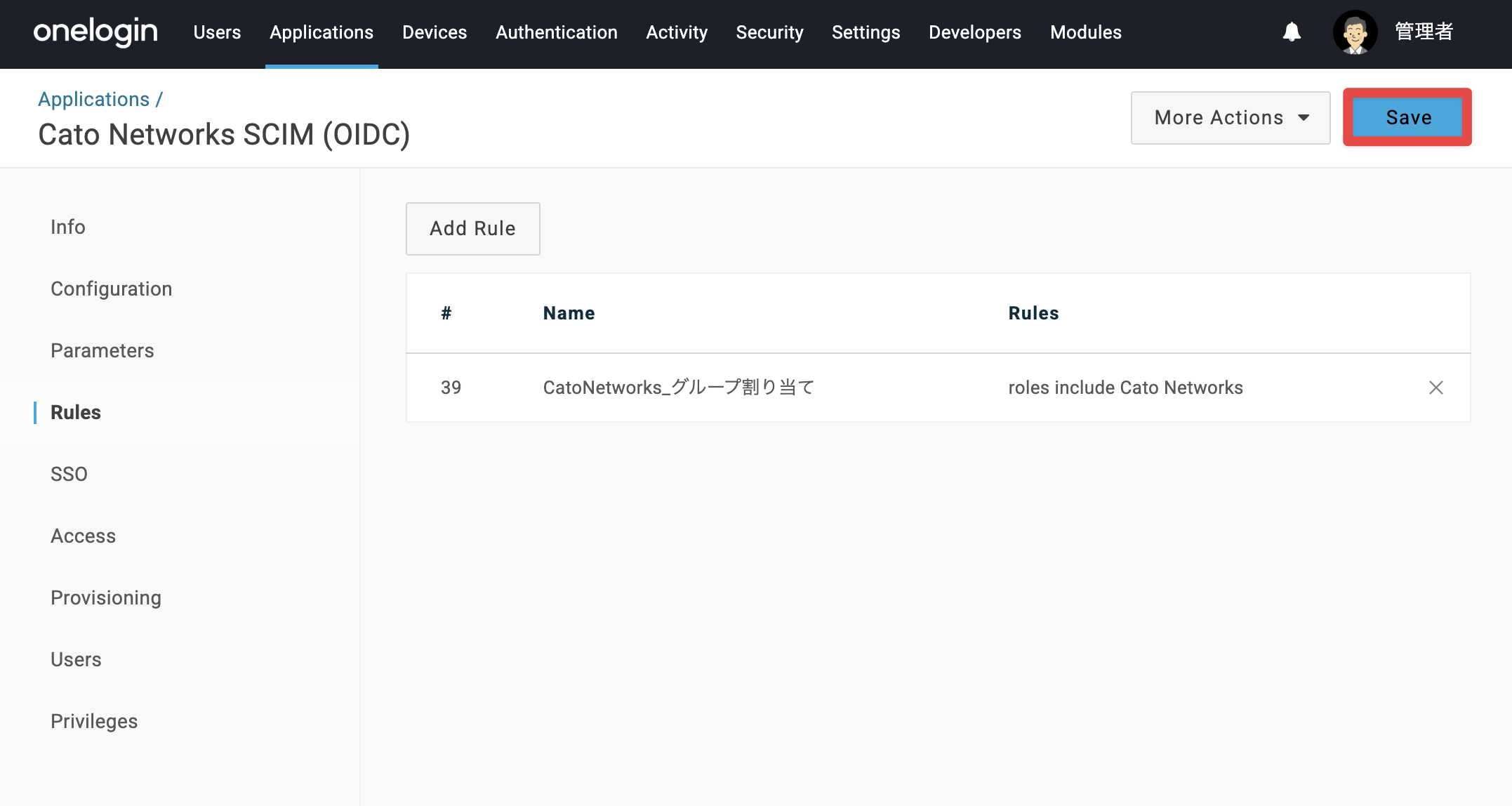Switch to the Configuration tab

click(x=111, y=289)
